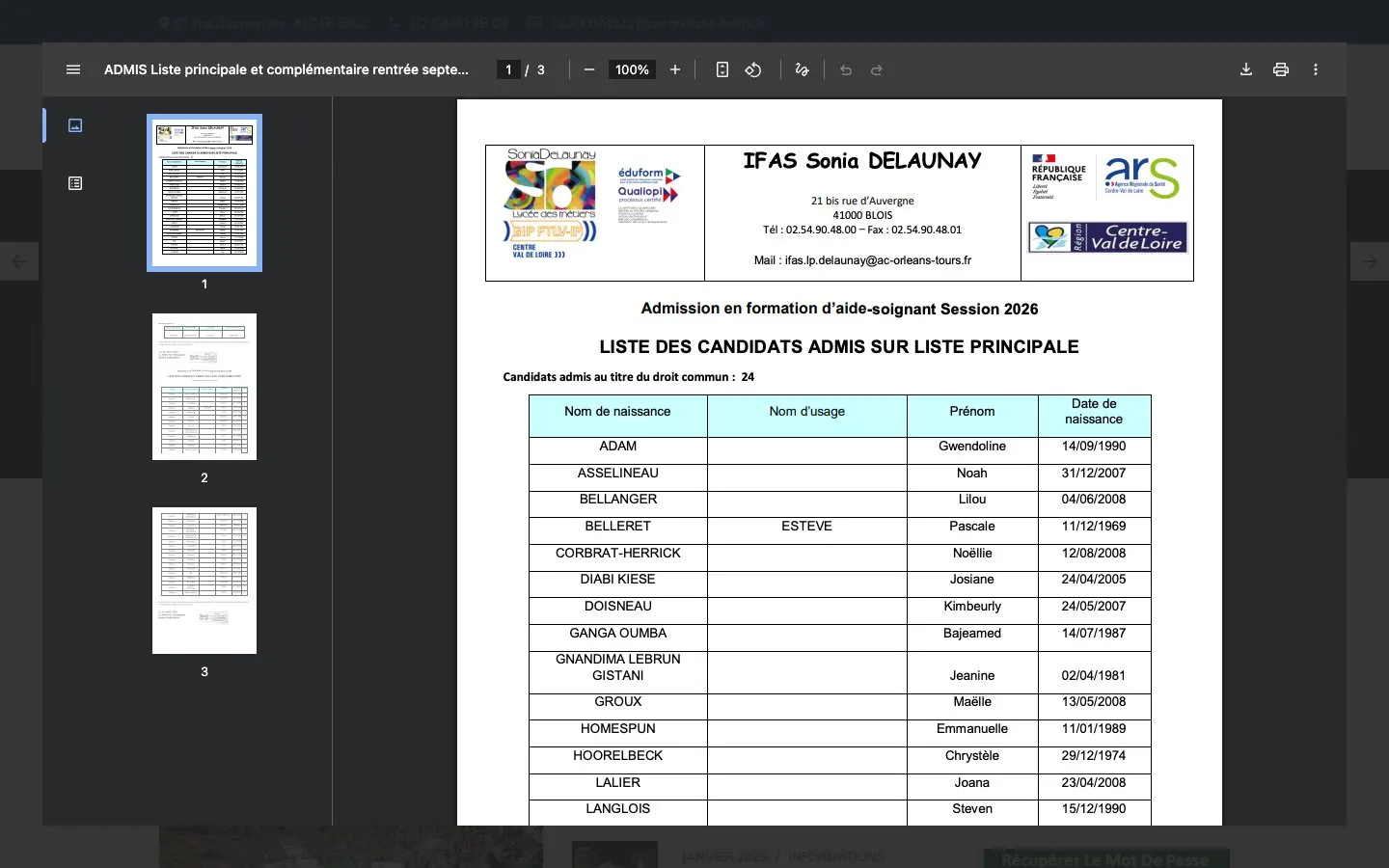Viewport: 1389px width, 868px height.
Task: Click the 'LISTE DES CANDIDATS ADMIS' heading
Action: coord(839,347)
